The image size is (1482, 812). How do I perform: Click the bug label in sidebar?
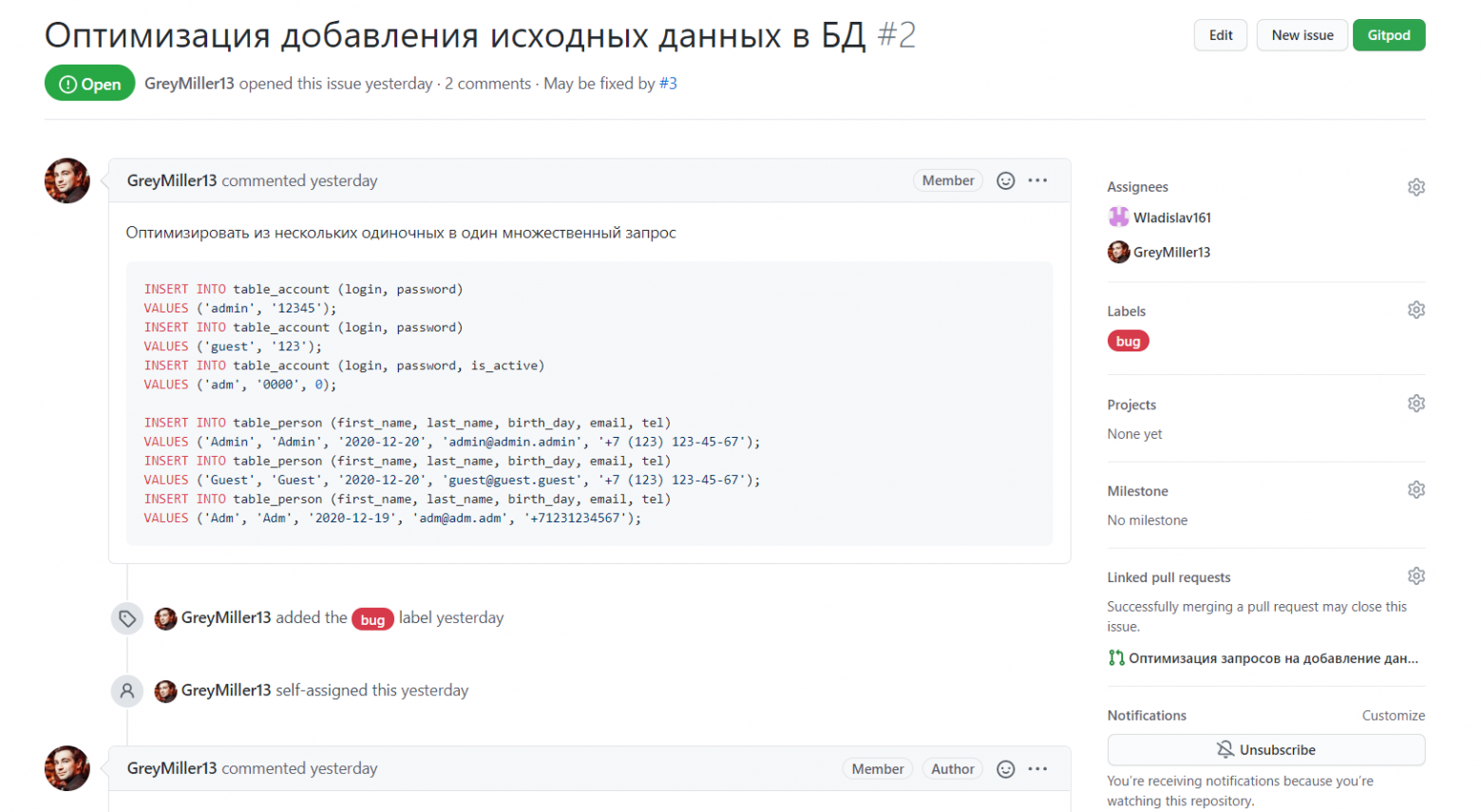(1128, 341)
